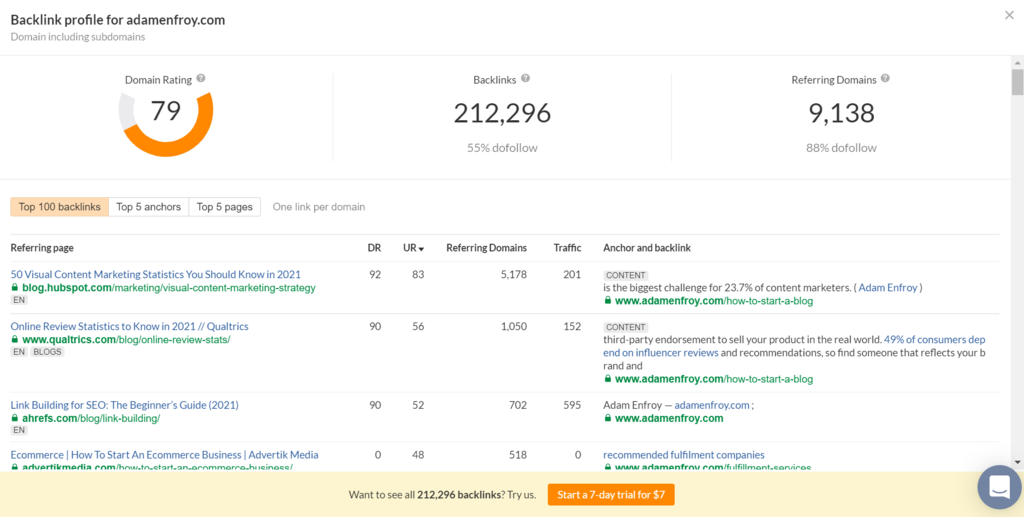The image size is (1024, 517).
Task: Click Start a 7-day trial for $7
Action: point(611,494)
